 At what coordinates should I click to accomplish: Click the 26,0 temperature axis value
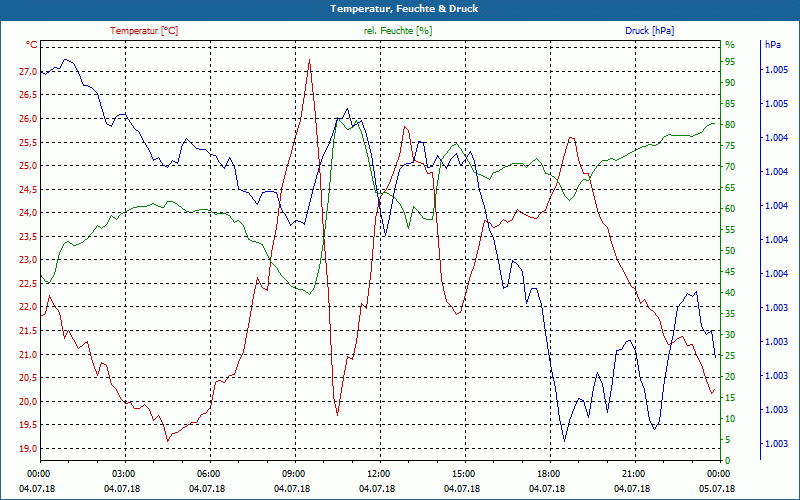pos(28,118)
